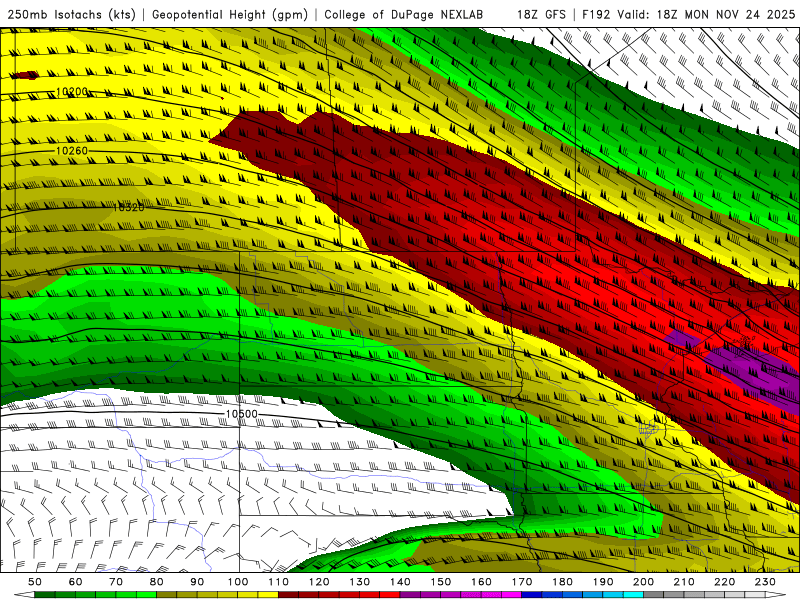Click the 220 knot colorbar label
Viewport: 800px width, 600px height.
[x=724, y=582]
